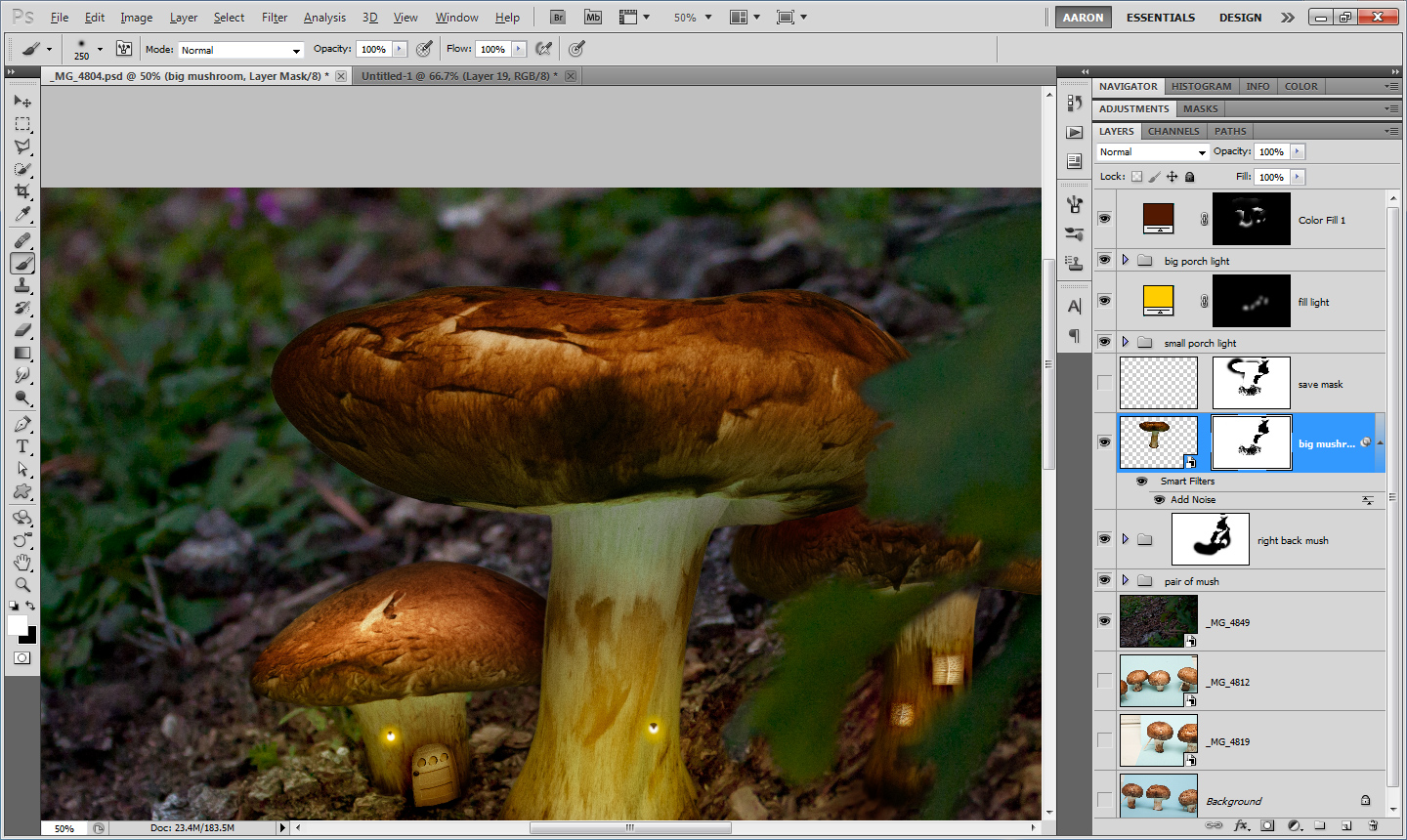Select the Type tool
Image resolution: width=1407 pixels, height=840 pixels.
click(22, 446)
